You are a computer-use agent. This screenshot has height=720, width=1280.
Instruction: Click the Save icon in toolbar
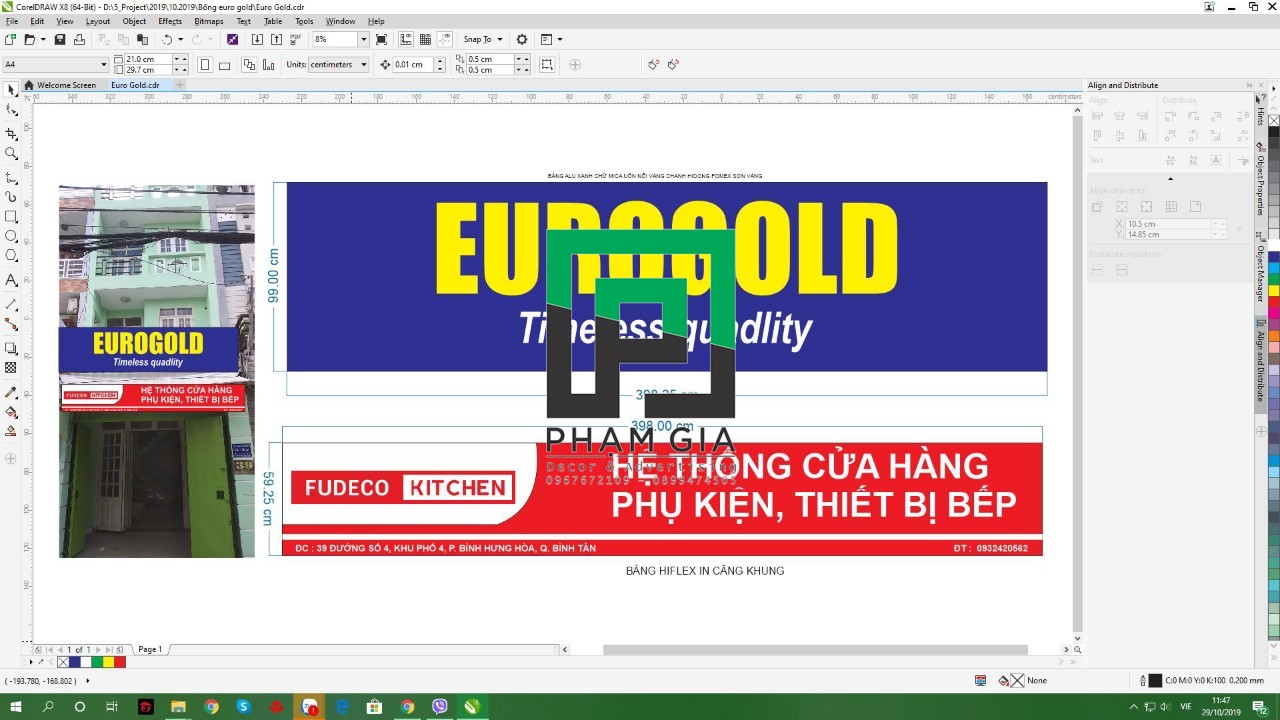point(59,39)
